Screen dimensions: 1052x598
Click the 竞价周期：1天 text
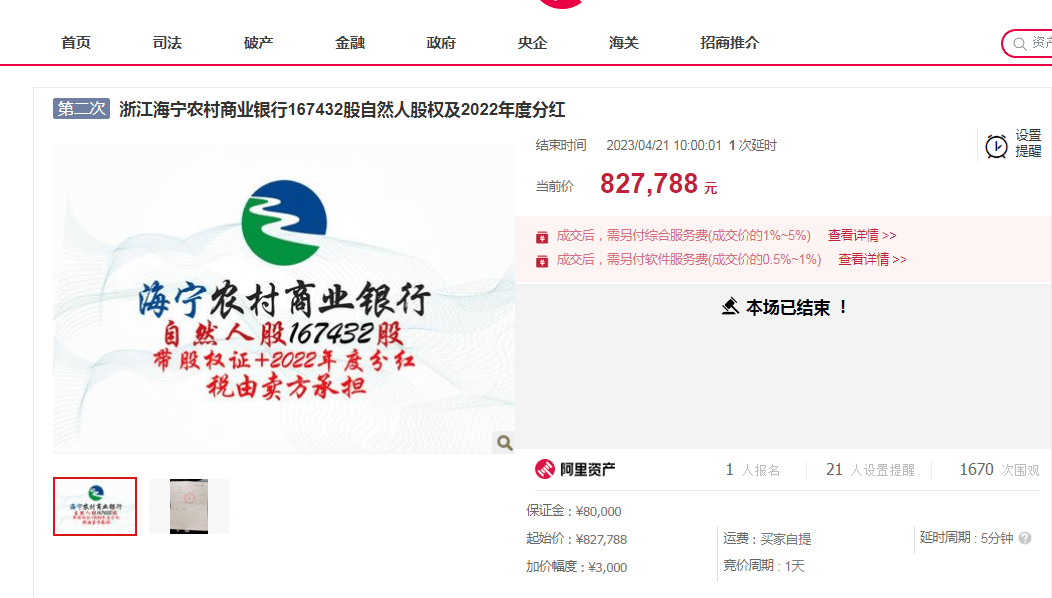click(764, 566)
